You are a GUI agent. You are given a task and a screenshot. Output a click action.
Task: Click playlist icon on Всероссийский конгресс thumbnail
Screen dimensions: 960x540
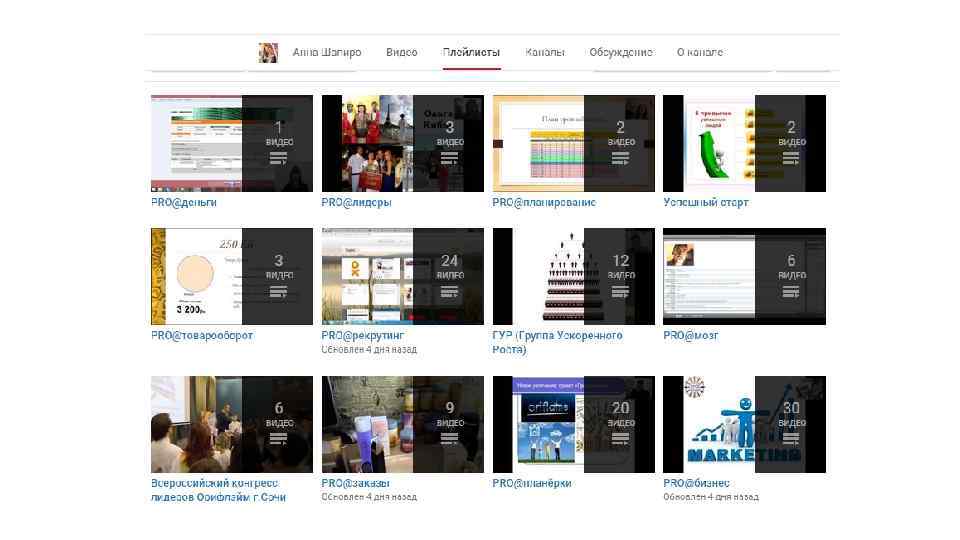(x=279, y=439)
